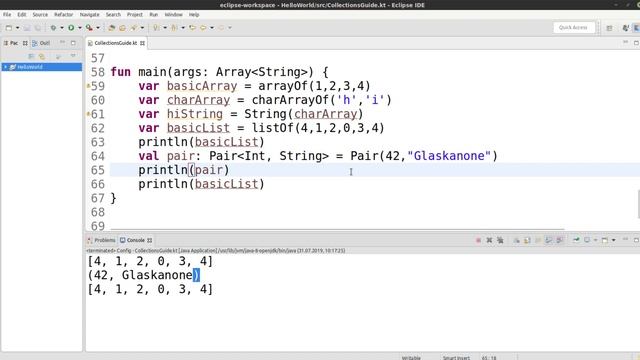Click into the Quick Access search field
640x360 pixels.
click(x=573, y=28)
